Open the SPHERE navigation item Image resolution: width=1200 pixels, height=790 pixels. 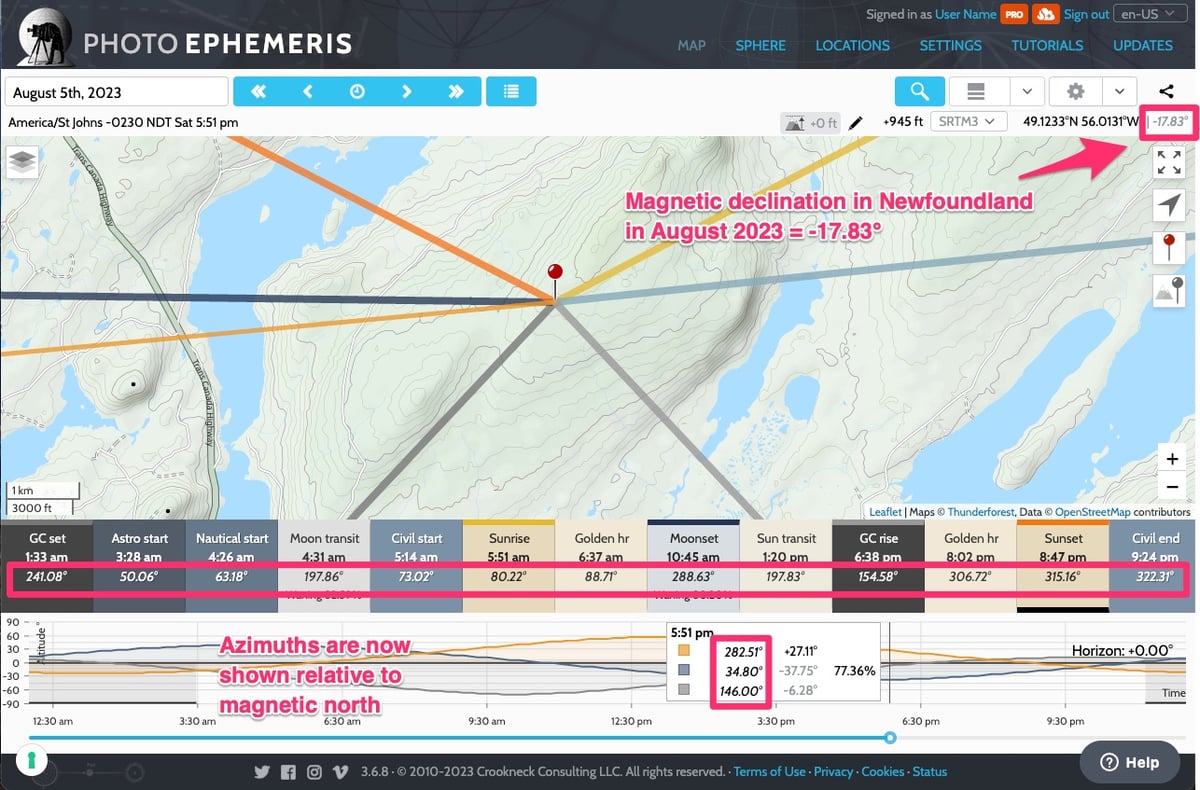(x=761, y=45)
